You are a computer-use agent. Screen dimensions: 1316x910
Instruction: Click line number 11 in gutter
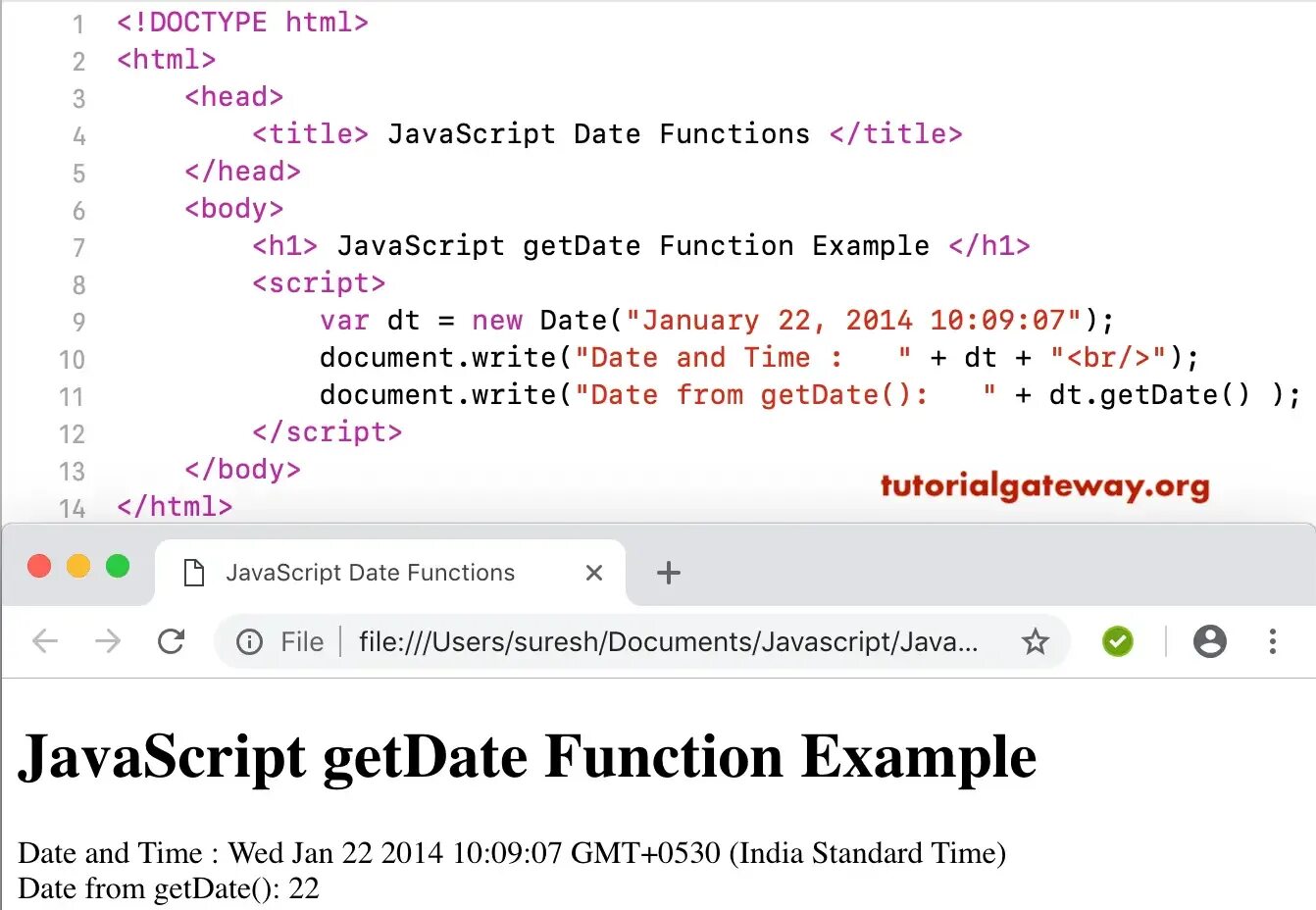point(72,397)
